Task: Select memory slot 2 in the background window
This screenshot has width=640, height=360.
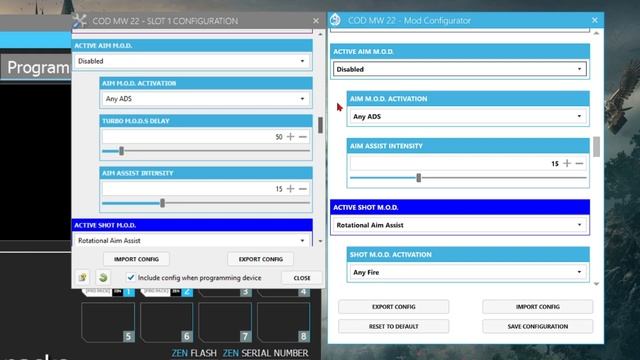Action: tap(166, 292)
